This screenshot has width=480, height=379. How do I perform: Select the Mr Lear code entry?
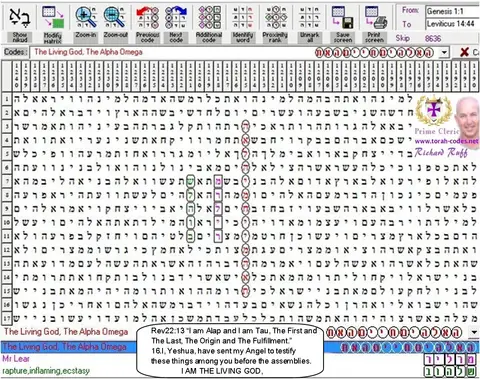(16, 359)
